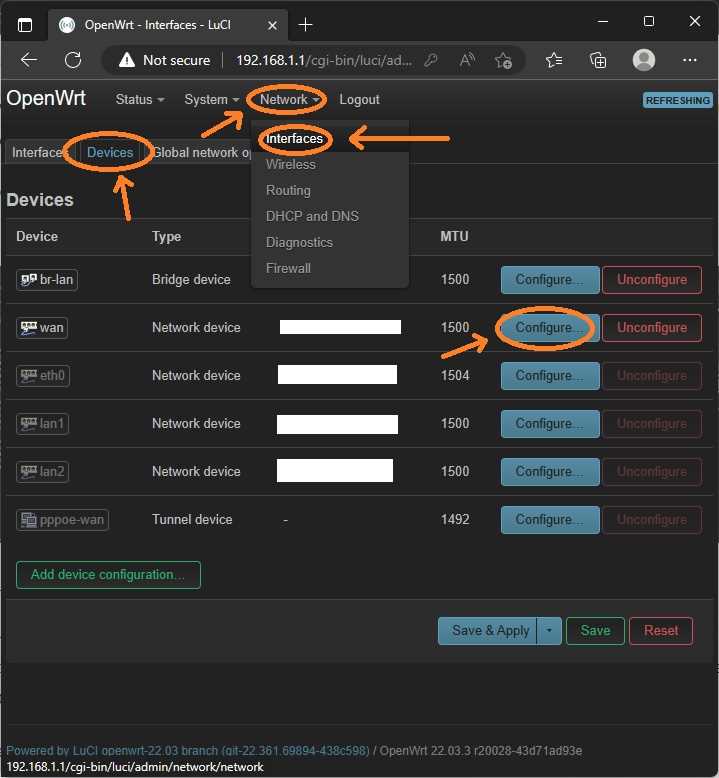Open the Network dropdown menu

[x=289, y=100]
